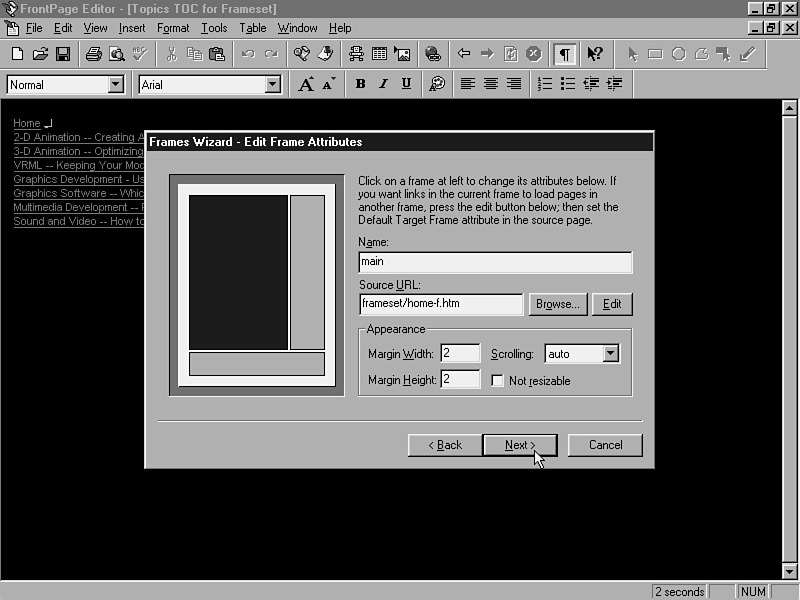Image resolution: width=800 pixels, height=600 pixels.
Task: Toggle the Show/Hide paragraph marks button
Action: coord(565,54)
